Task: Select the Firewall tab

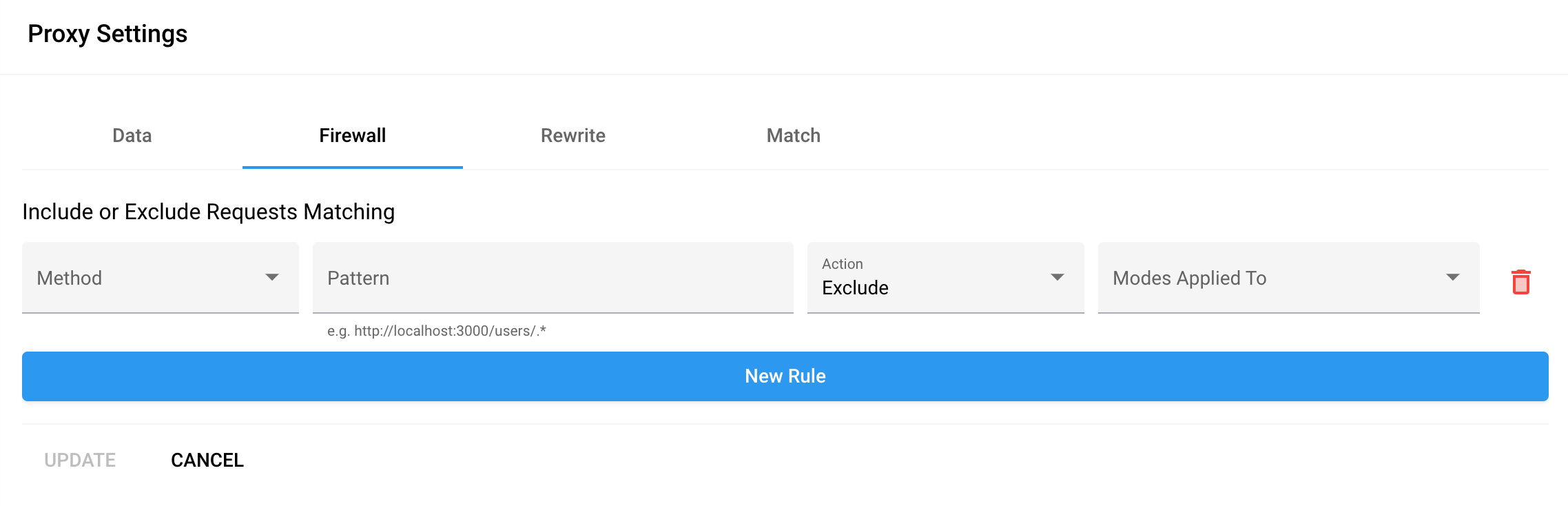Action: coord(352,136)
